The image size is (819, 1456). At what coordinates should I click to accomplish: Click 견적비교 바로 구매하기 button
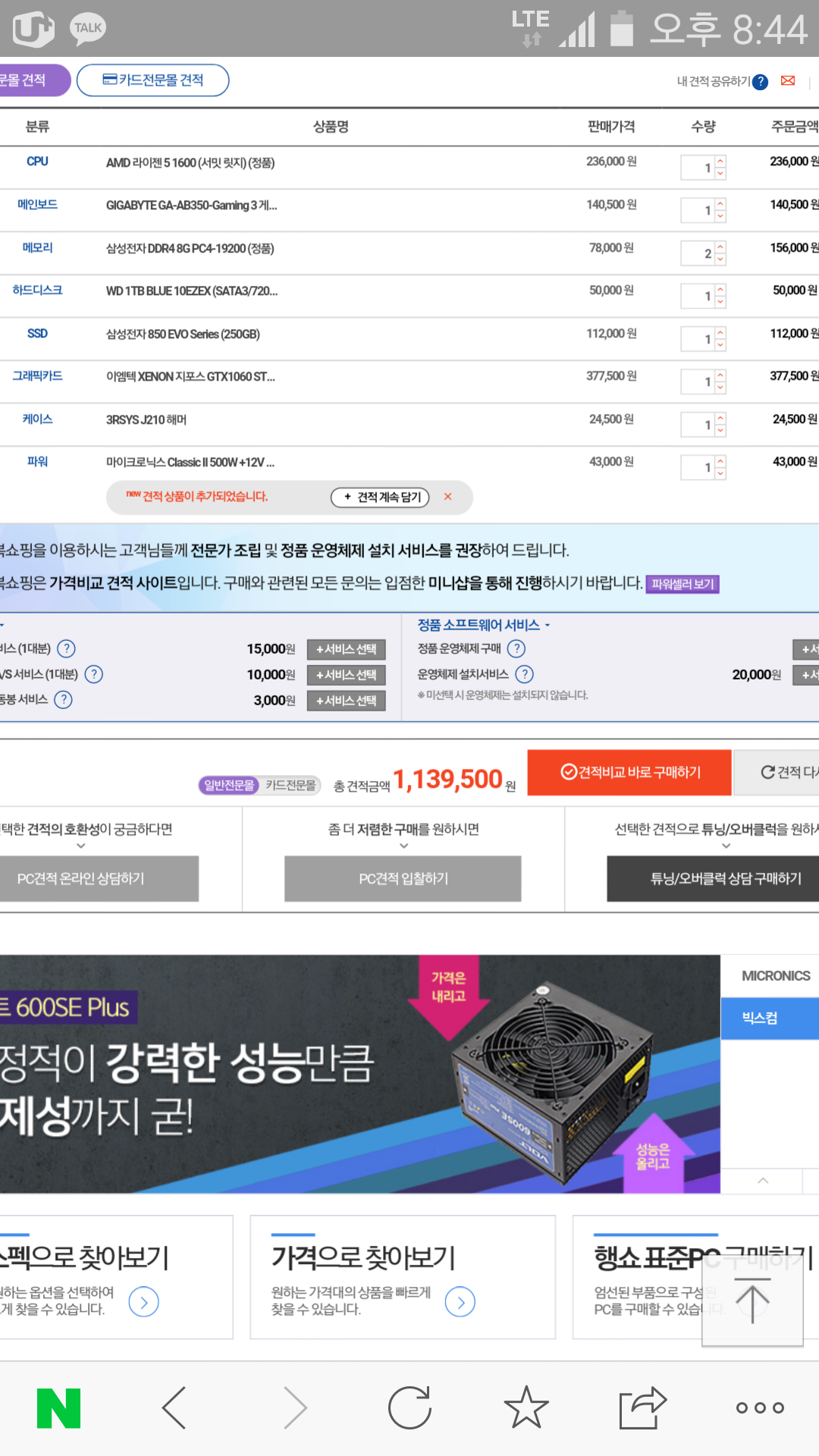pos(629,772)
